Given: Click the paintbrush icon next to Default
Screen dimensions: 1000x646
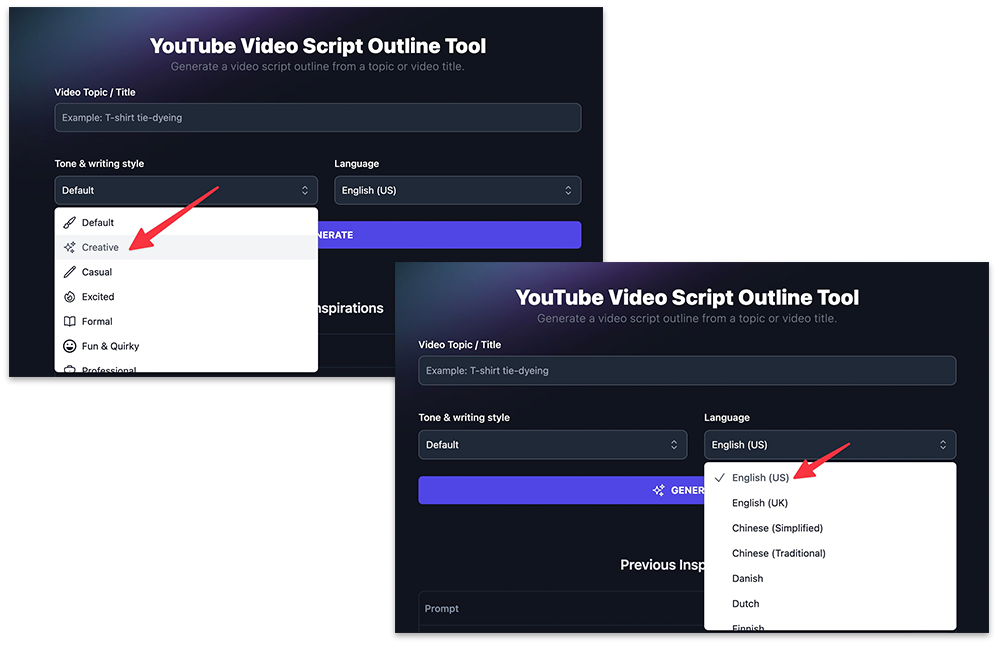Looking at the screenshot, I should point(69,222).
